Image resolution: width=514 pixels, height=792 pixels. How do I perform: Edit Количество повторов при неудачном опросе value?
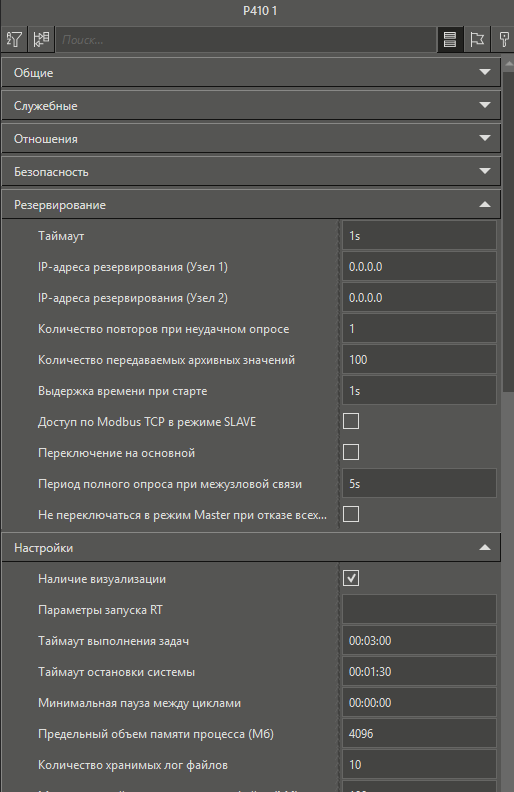[x=419, y=329]
